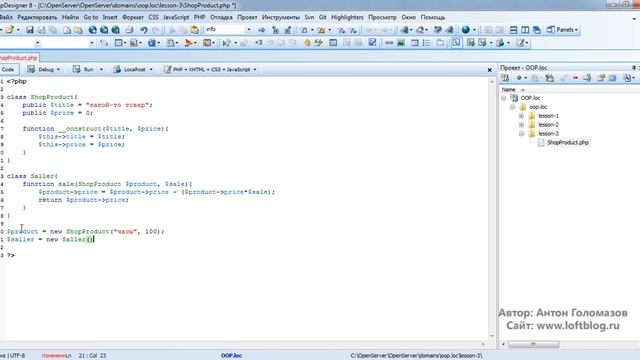This screenshot has width=640, height=360.
Task: Click the printer icon in the toolbar
Action: point(129,30)
